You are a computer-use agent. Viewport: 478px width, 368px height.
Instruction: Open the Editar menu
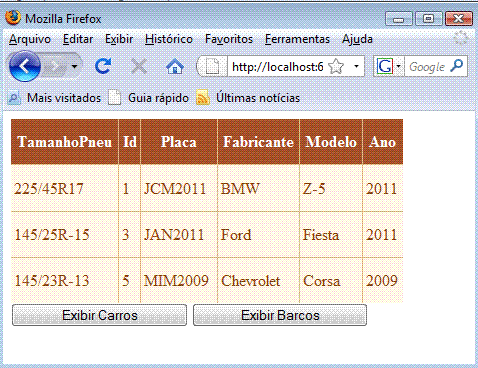coord(78,39)
